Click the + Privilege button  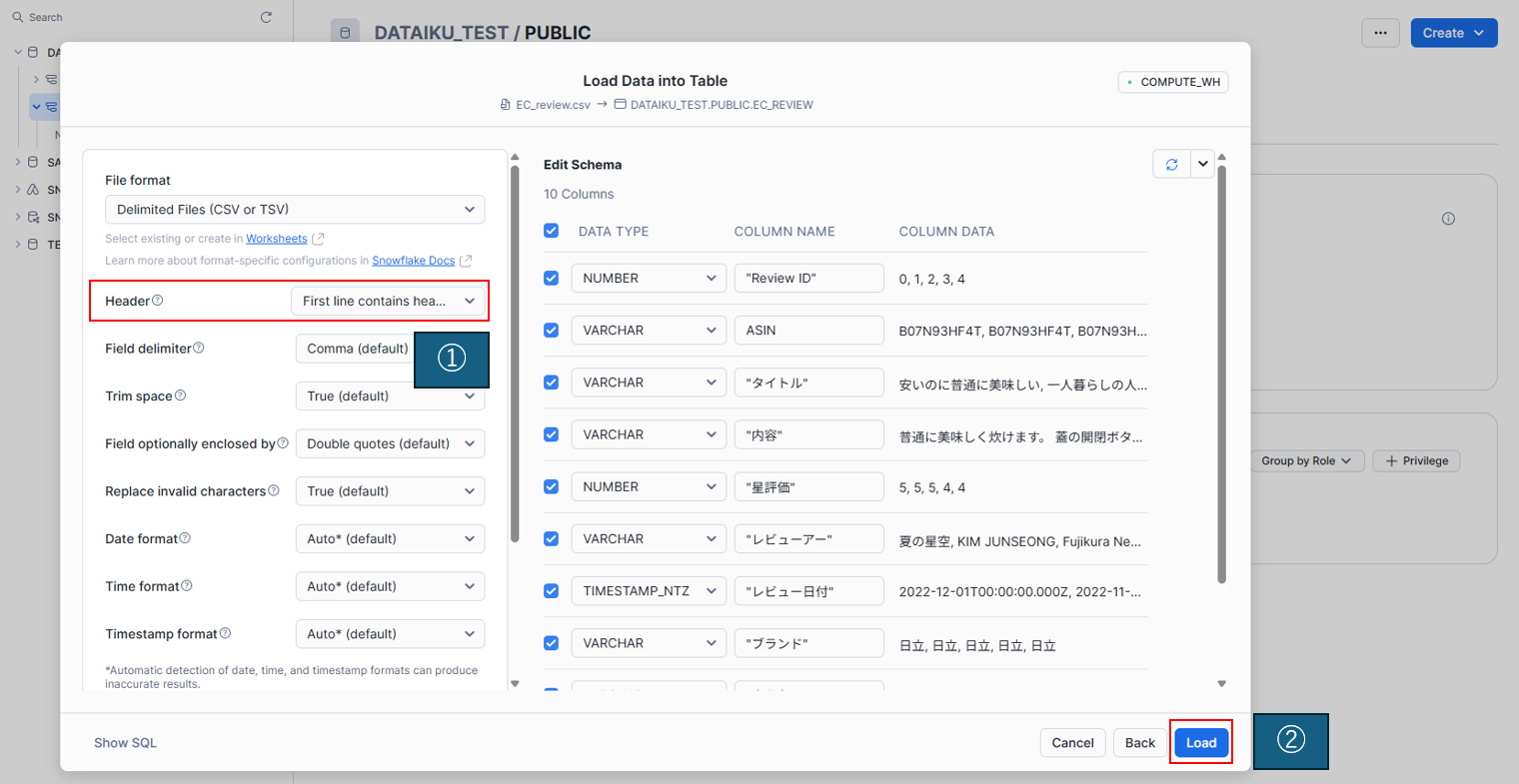coord(1417,460)
